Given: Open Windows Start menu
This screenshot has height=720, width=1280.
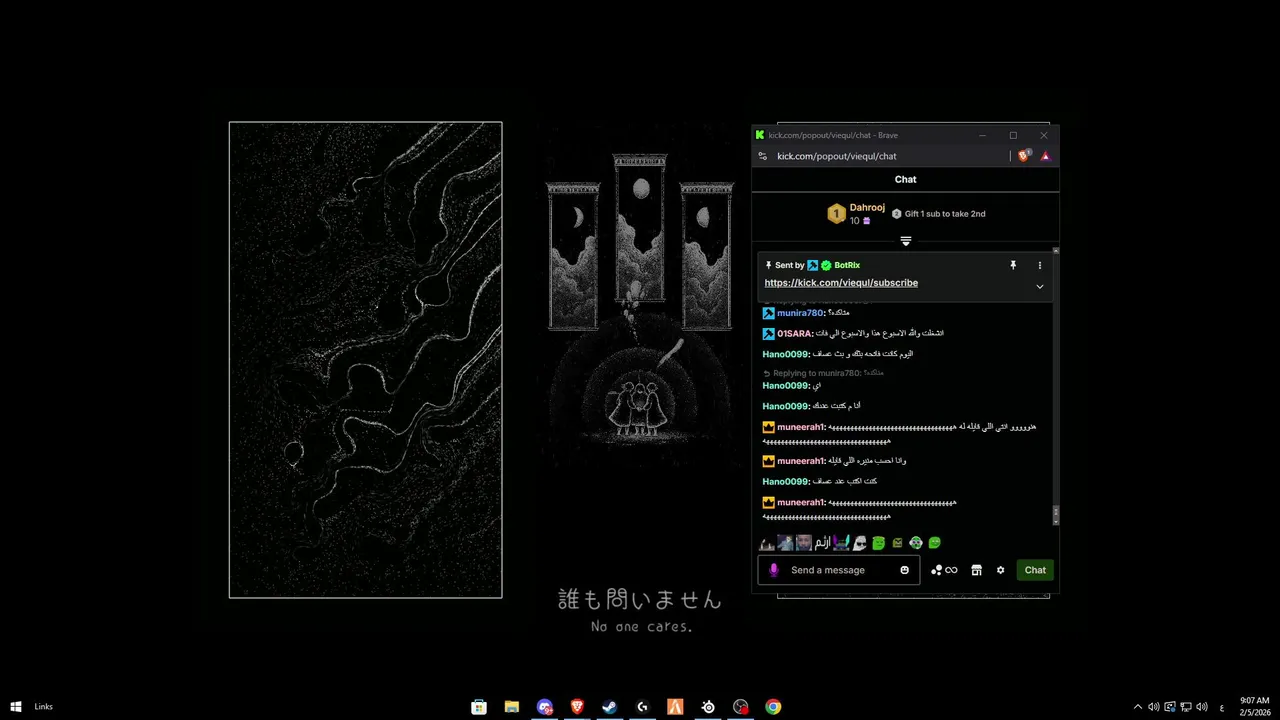Looking at the screenshot, I should pyautogui.click(x=16, y=707).
